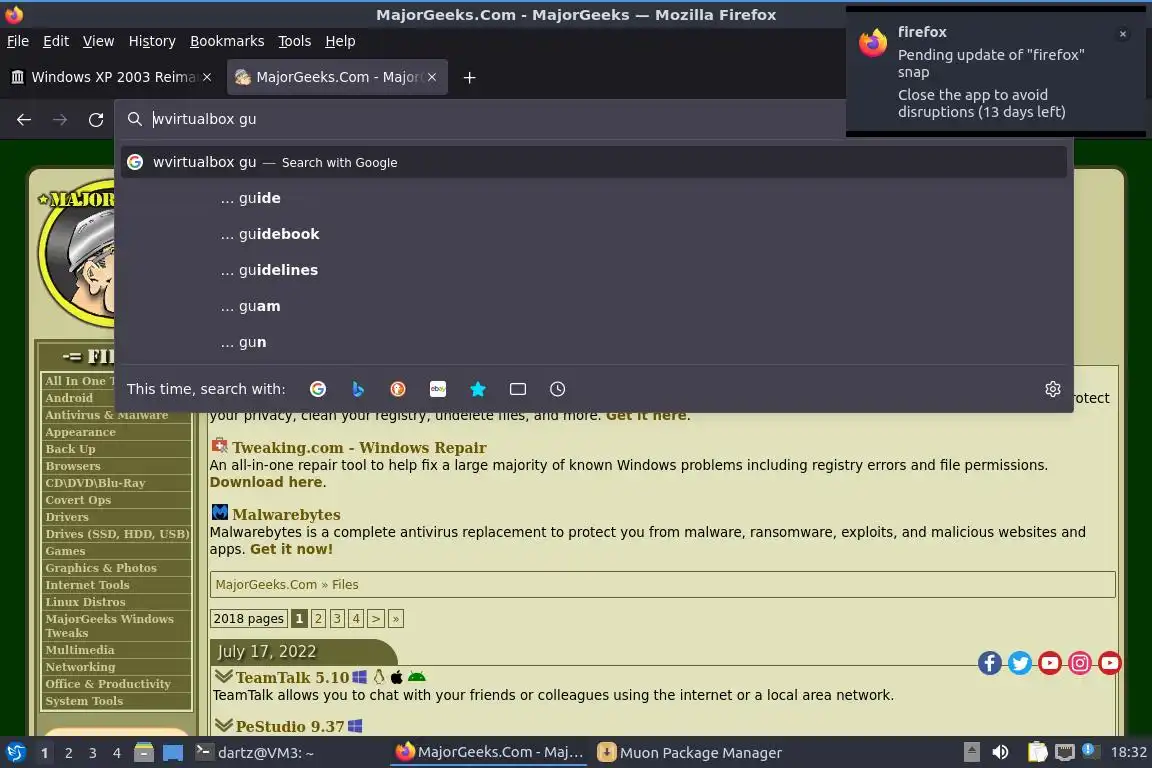
Task: Switch to virtual desktop 2
Action: pyautogui.click(x=68, y=753)
